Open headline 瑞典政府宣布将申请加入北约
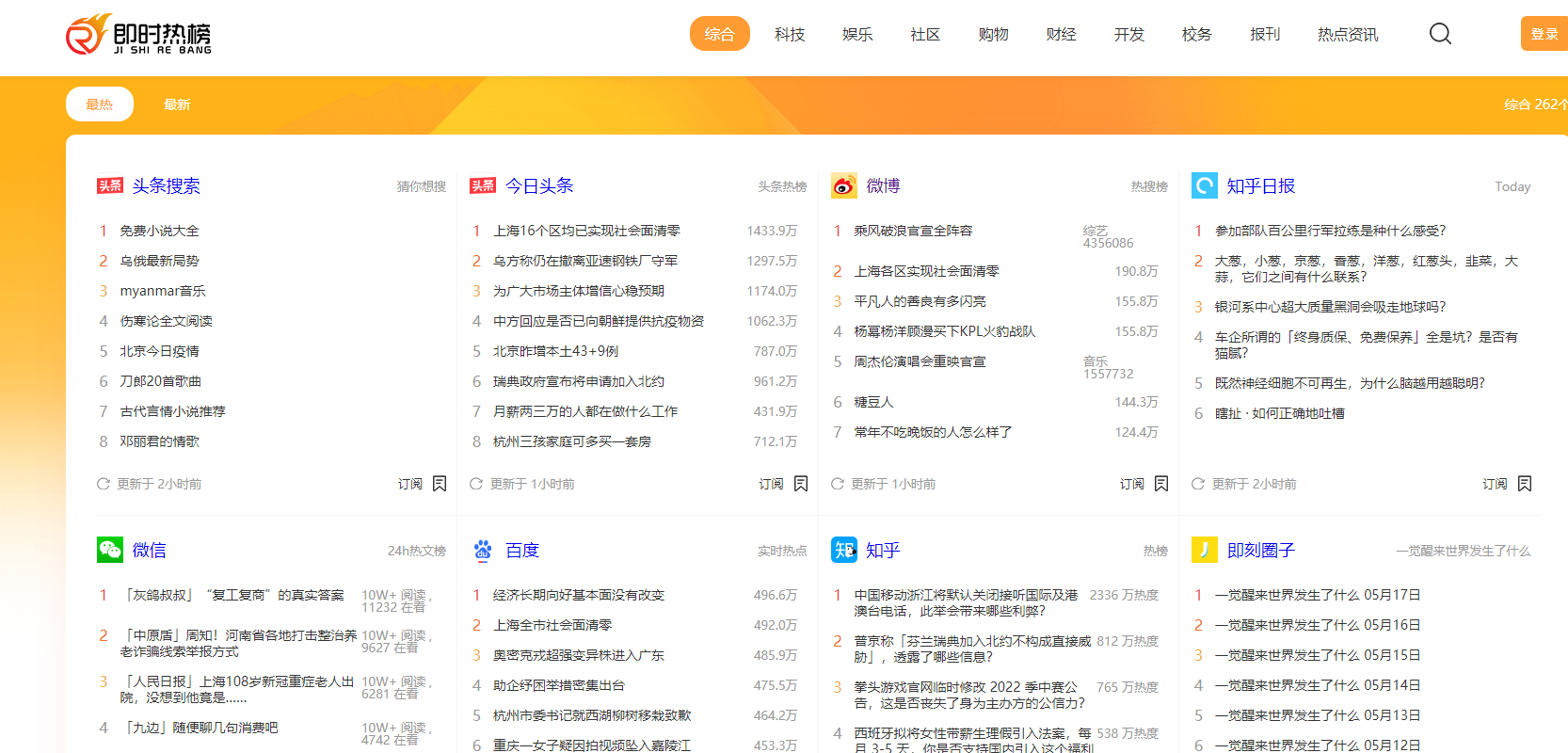The height and width of the screenshot is (753, 1568). [x=579, y=381]
